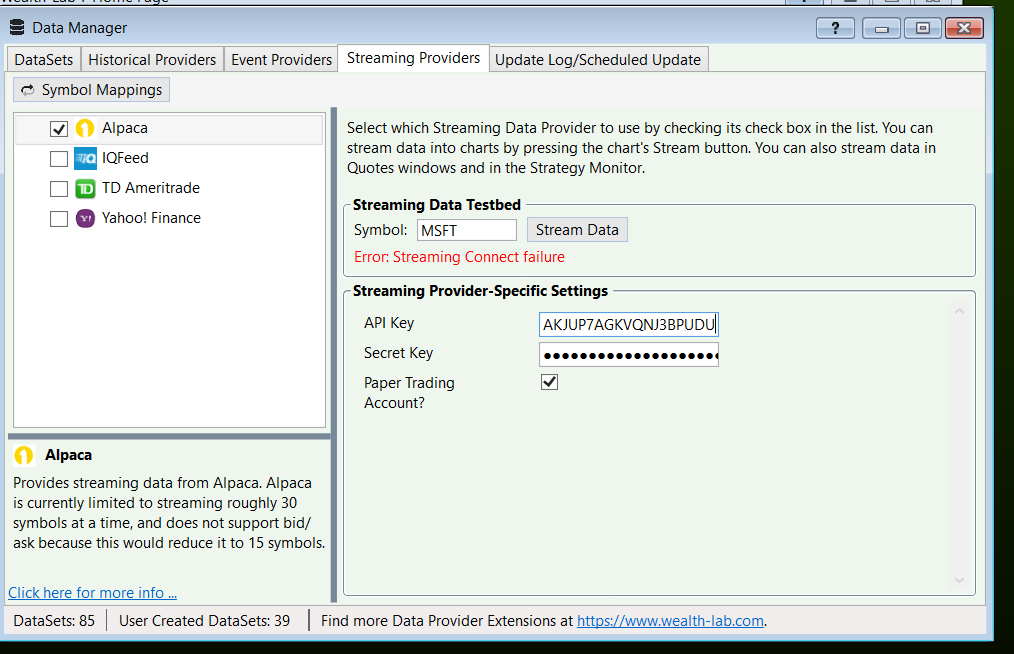The image size is (1014, 654).
Task: Click into the Secret Key field
Action: pos(629,354)
